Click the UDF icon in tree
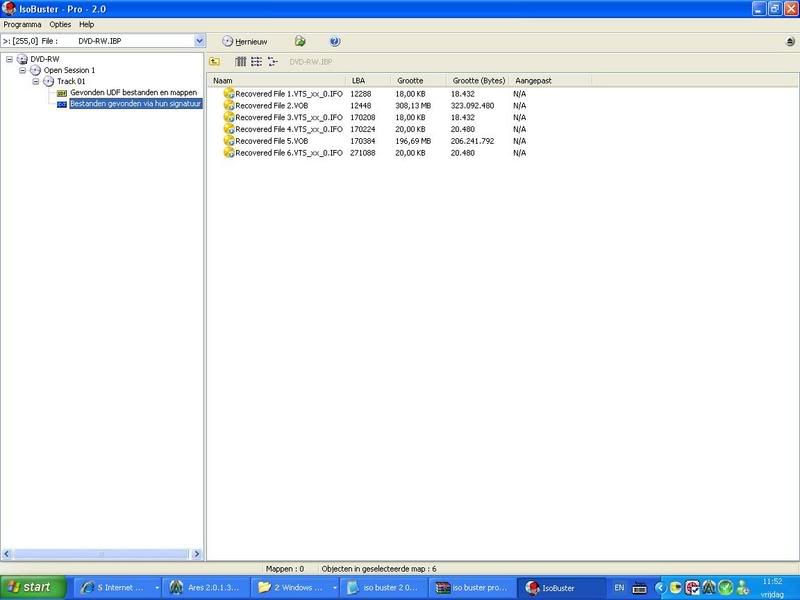800x600 pixels. click(x=62, y=93)
